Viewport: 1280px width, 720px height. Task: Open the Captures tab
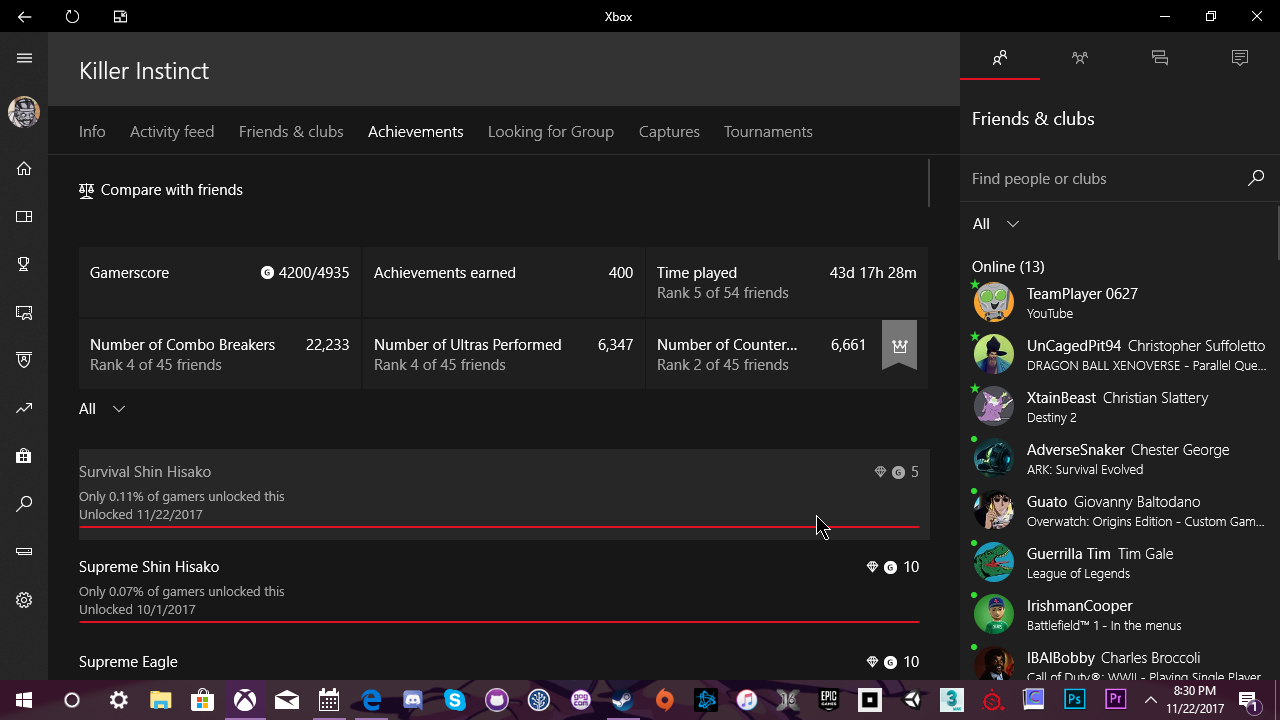(x=669, y=131)
